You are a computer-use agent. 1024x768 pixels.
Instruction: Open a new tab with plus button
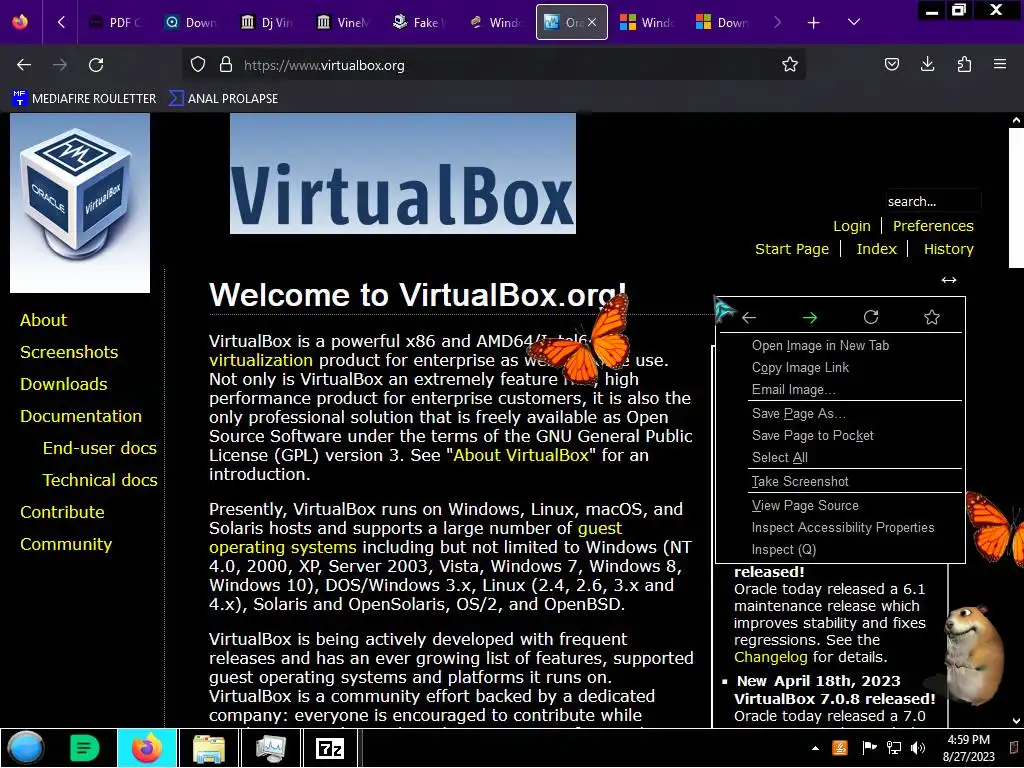coord(813,23)
